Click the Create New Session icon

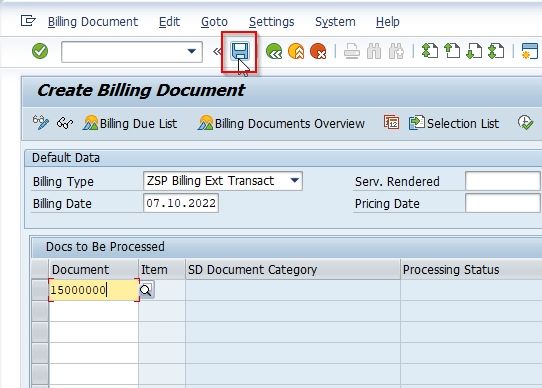click(x=529, y=51)
